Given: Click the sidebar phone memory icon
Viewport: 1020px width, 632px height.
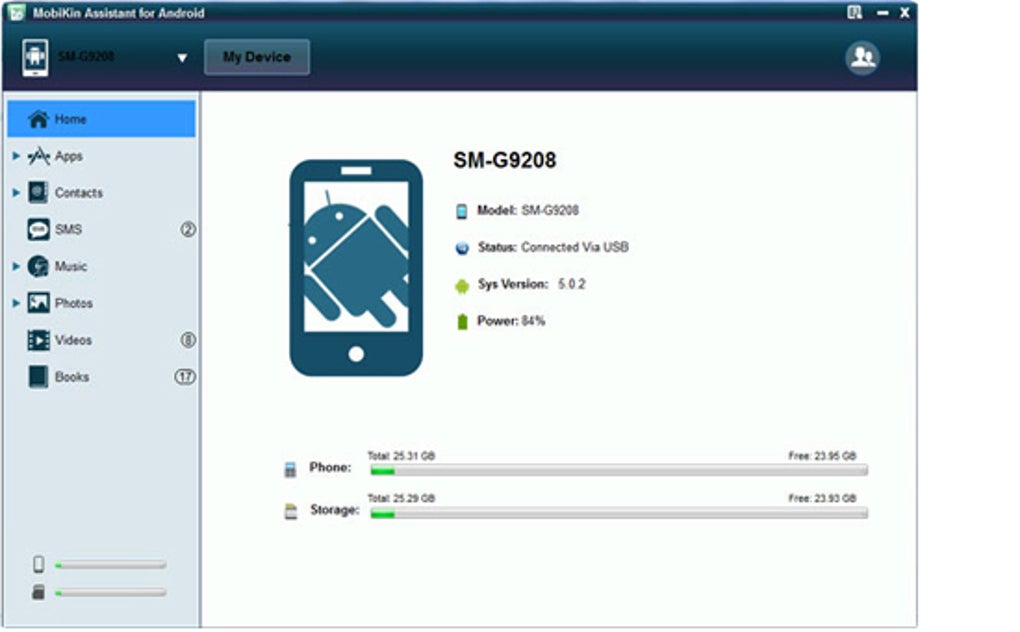Looking at the screenshot, I should click(x=38, y=564).
